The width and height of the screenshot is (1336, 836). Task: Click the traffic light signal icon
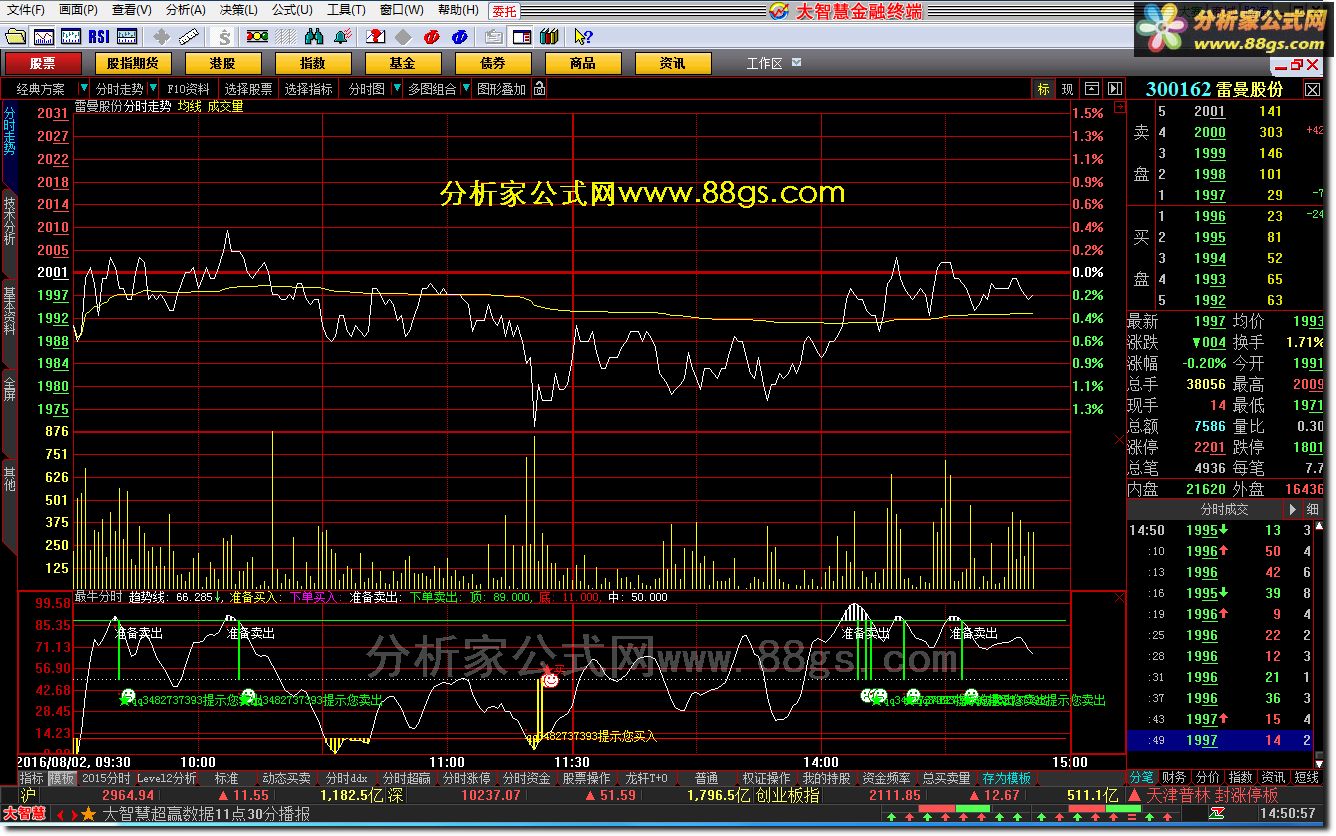(258, 37)
